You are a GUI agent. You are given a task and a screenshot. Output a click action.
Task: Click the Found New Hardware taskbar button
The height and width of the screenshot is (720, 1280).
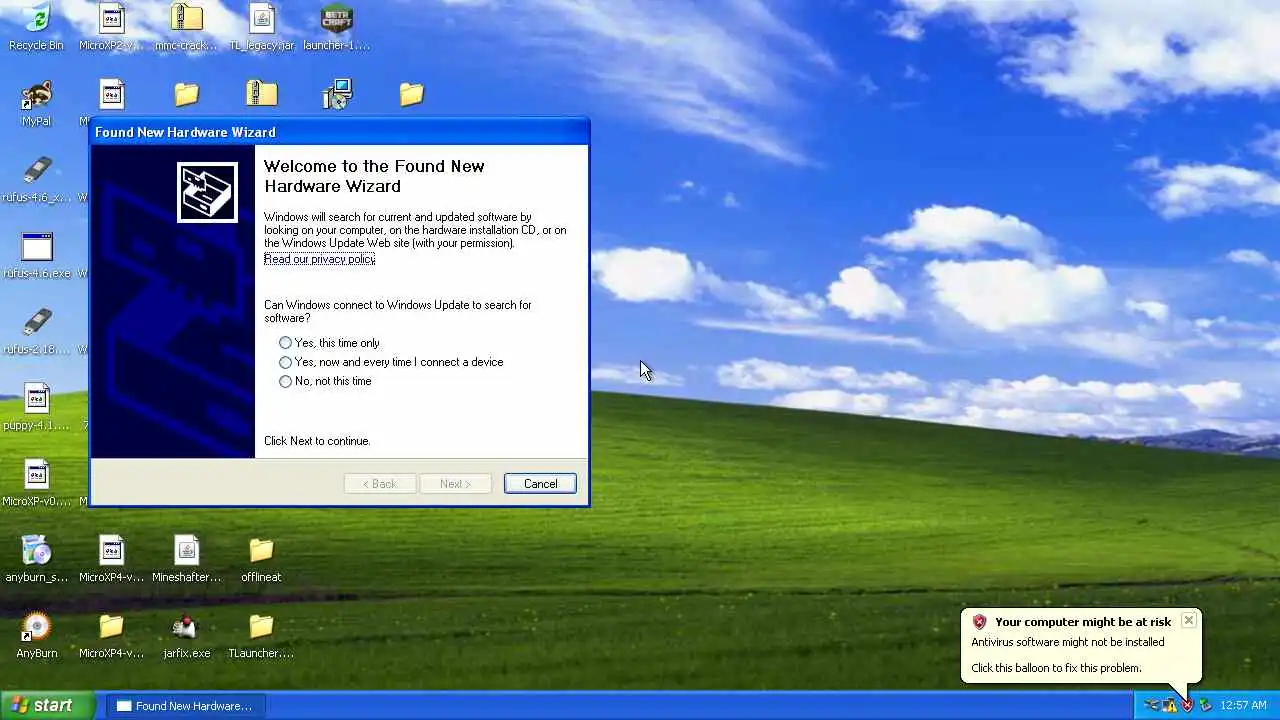[x=185, y=706]
